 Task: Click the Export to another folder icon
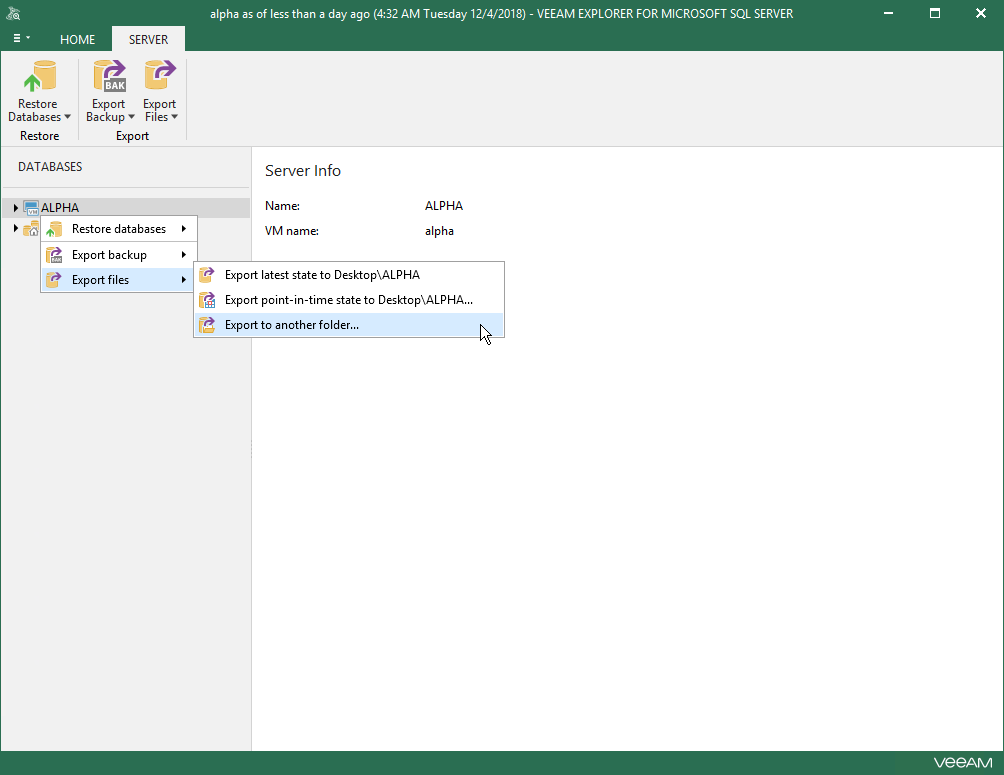point(207,325)
